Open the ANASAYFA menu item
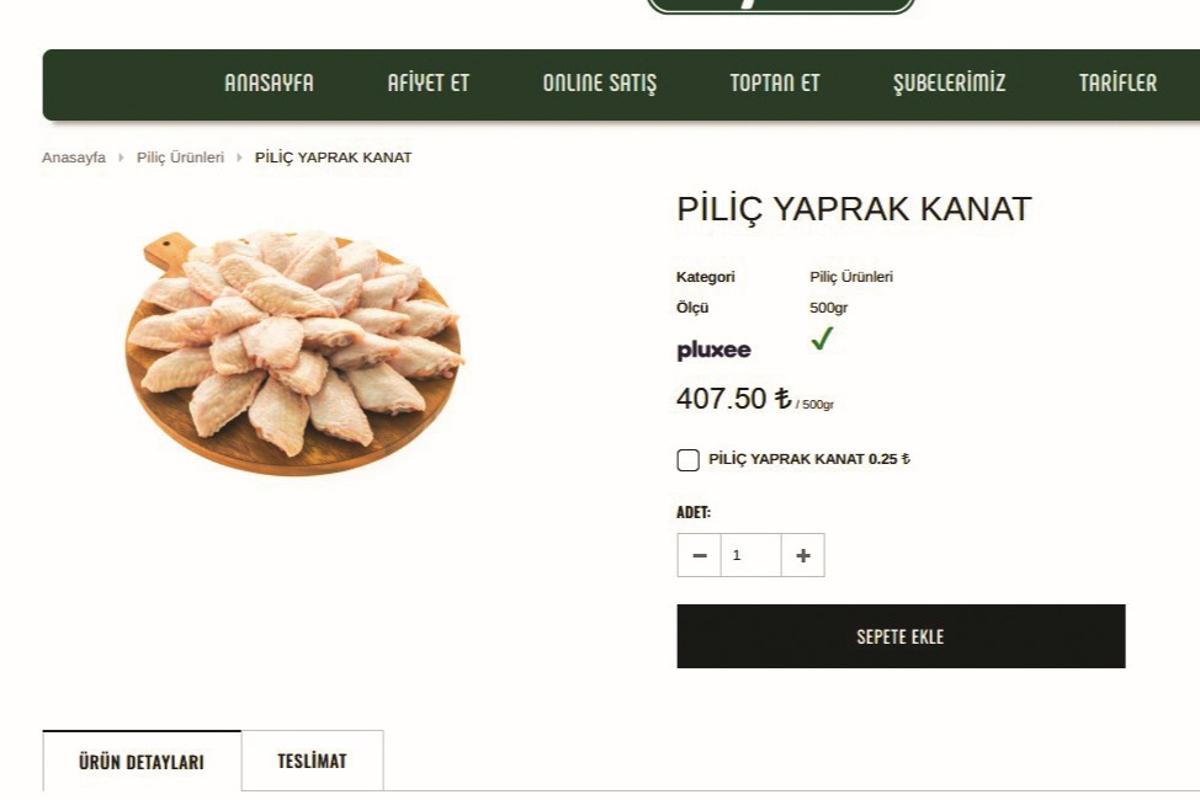This screenshot has width=1200, height=800. [269, 83]
